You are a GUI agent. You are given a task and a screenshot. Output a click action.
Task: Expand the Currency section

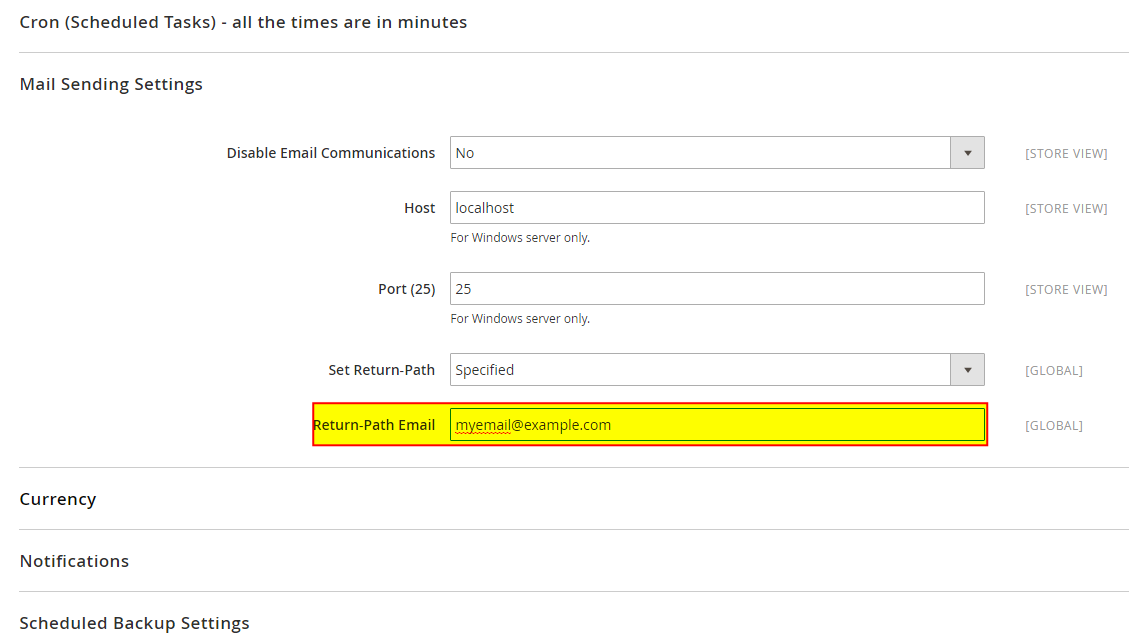[x=58, y=499]
